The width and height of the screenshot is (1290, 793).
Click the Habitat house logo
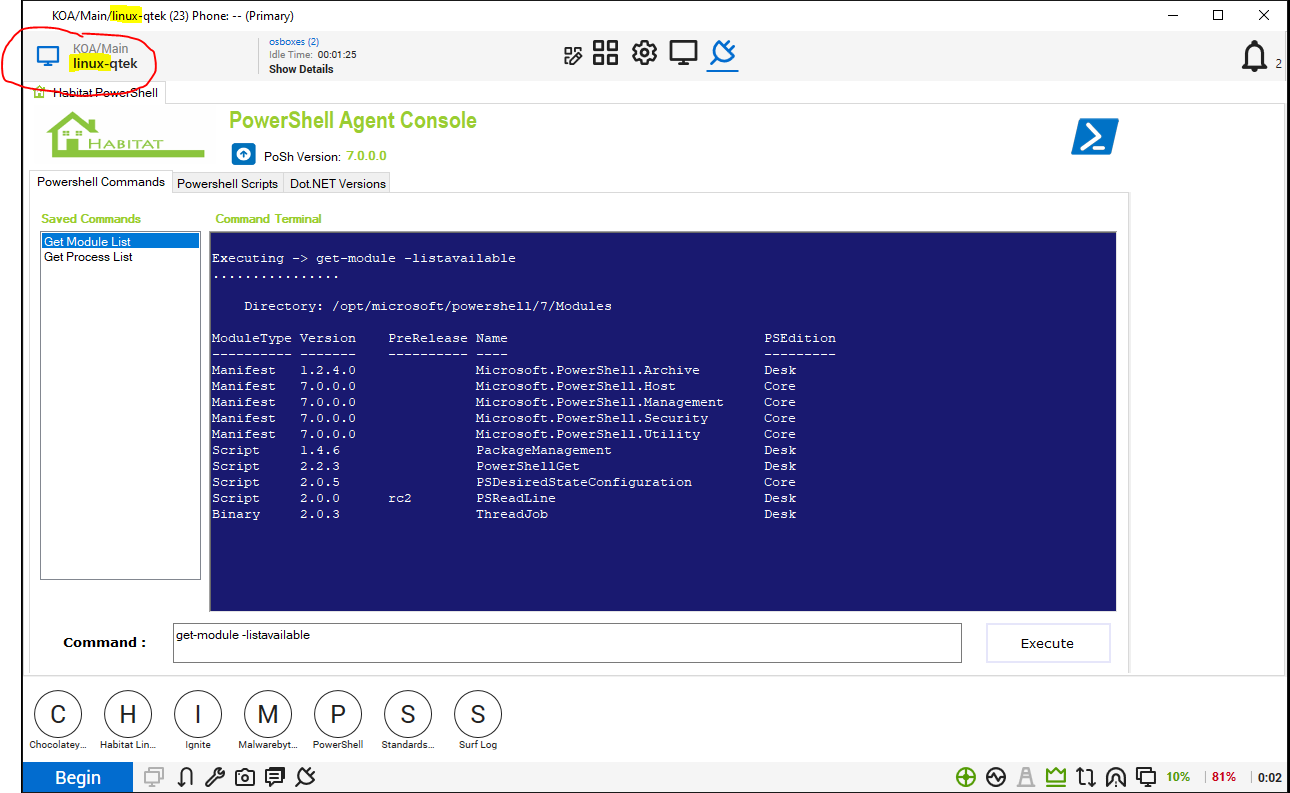pyautogui.click(x=125, y=134)
